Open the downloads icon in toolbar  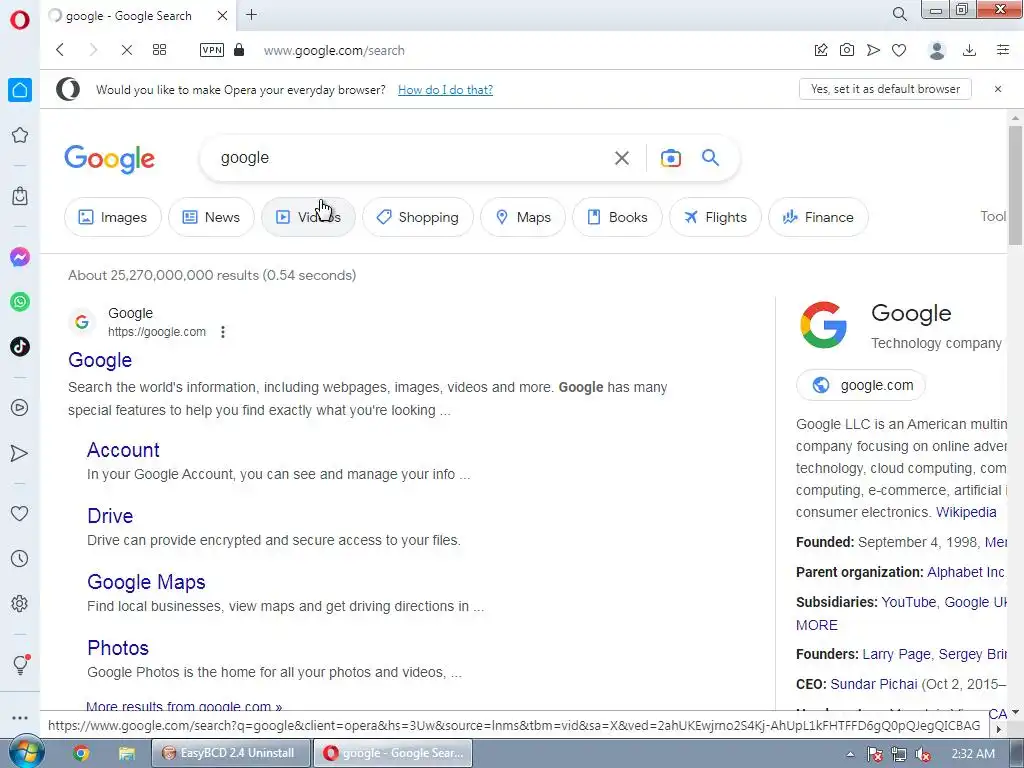(970, 50)
